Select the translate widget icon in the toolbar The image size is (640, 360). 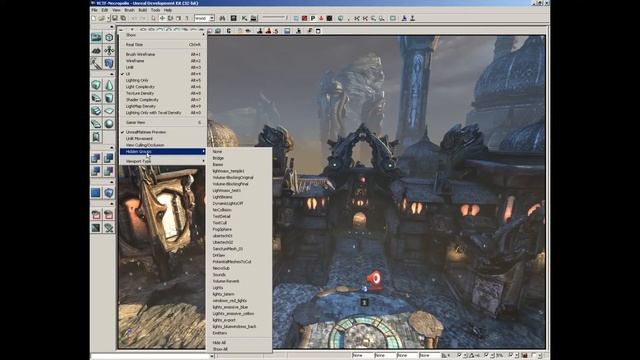click(162, 18)
